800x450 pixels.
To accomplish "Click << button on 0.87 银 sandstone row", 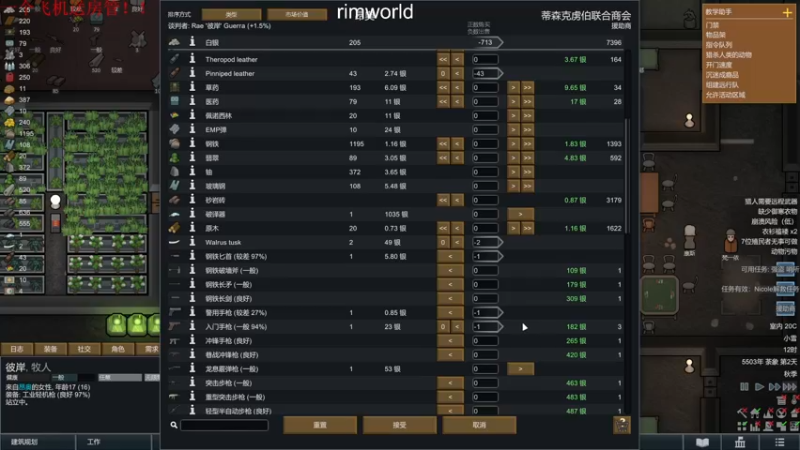I will pos(443,200).
